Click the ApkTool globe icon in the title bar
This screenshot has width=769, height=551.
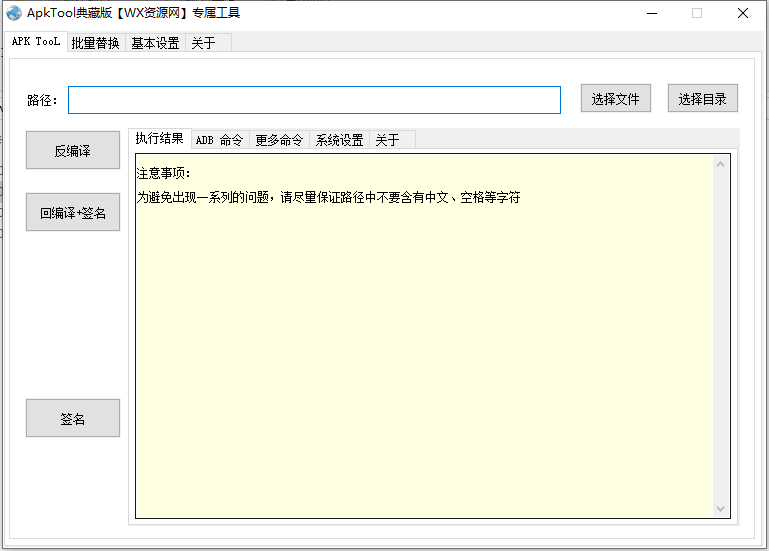coord(14,13)
